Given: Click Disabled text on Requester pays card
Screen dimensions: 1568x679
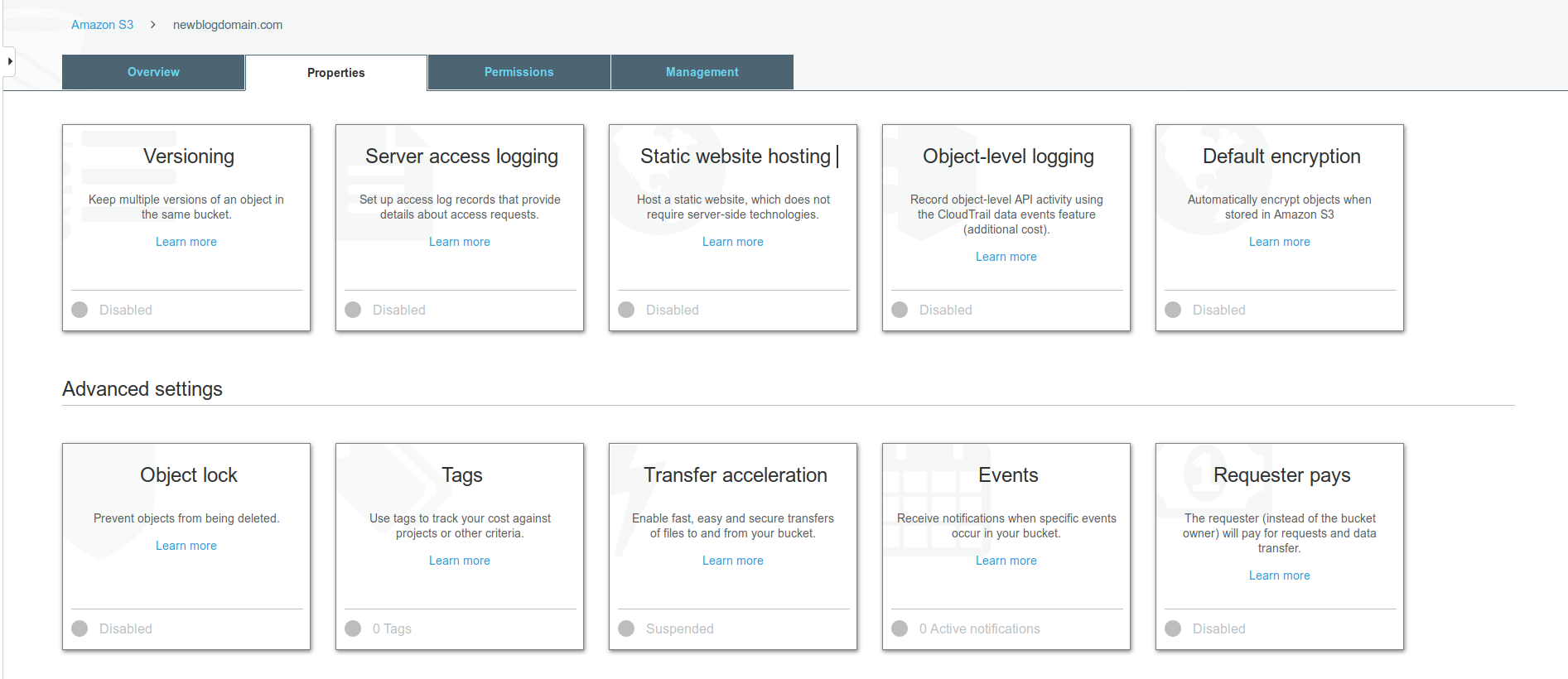Looking at the screenshot, I should click(1219, 628).
